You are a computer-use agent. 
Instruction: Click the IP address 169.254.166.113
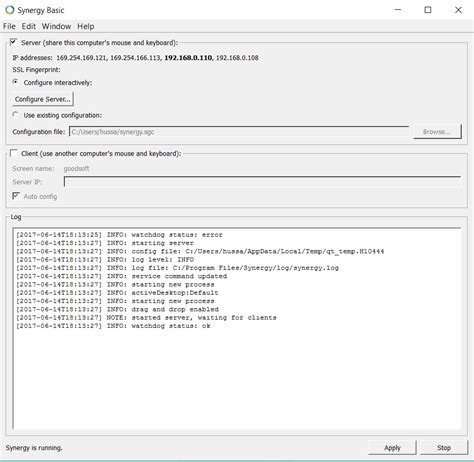click(135, 58)
